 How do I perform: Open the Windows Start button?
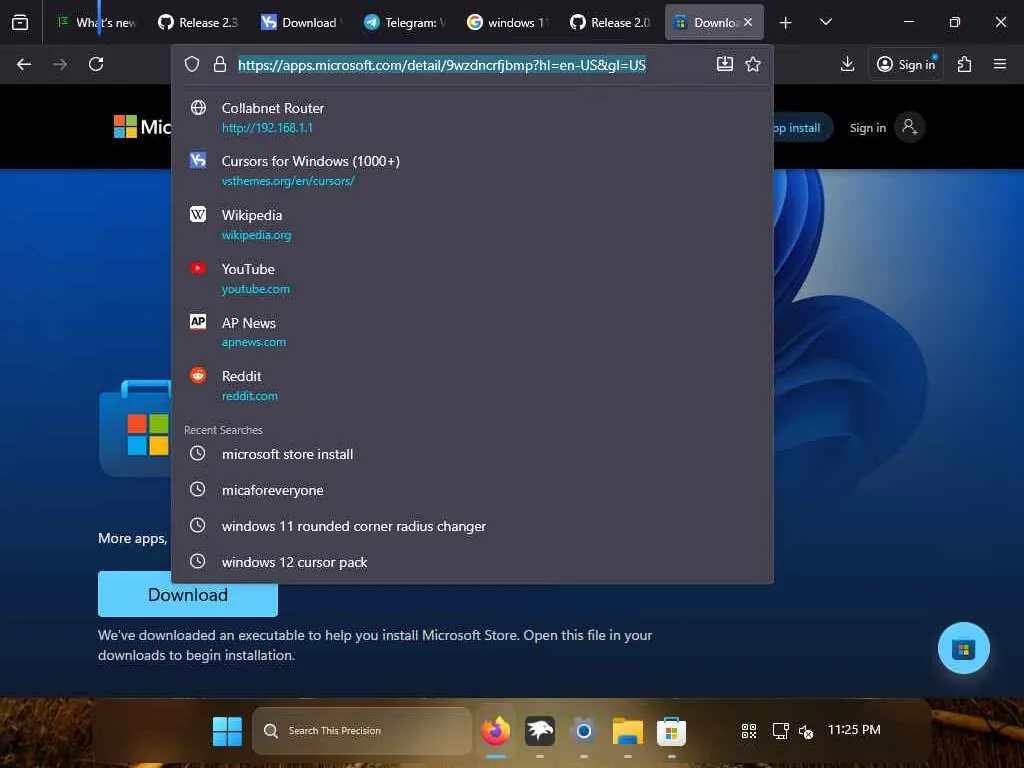pyautogui.click(x=227, y=731)
